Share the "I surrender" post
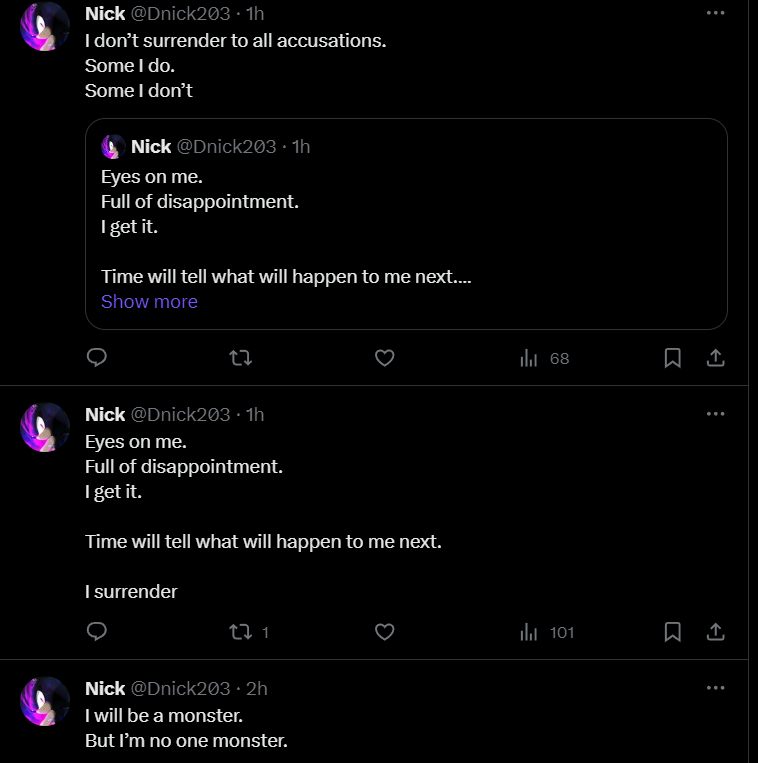Viewport: 758px width, 763px height. [x=716, y=632]
